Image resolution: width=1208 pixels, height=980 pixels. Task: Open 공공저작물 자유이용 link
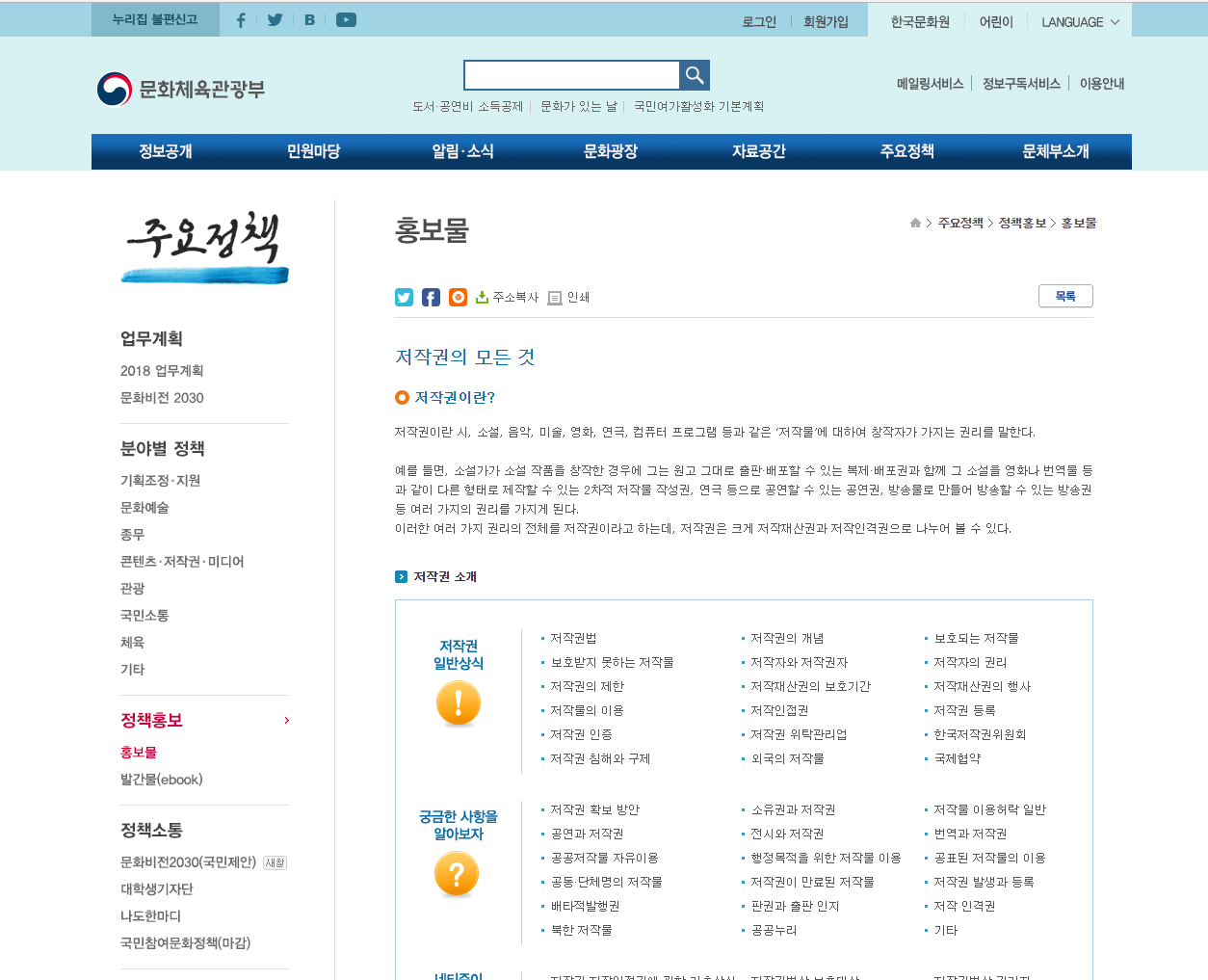tap(604, 858)
